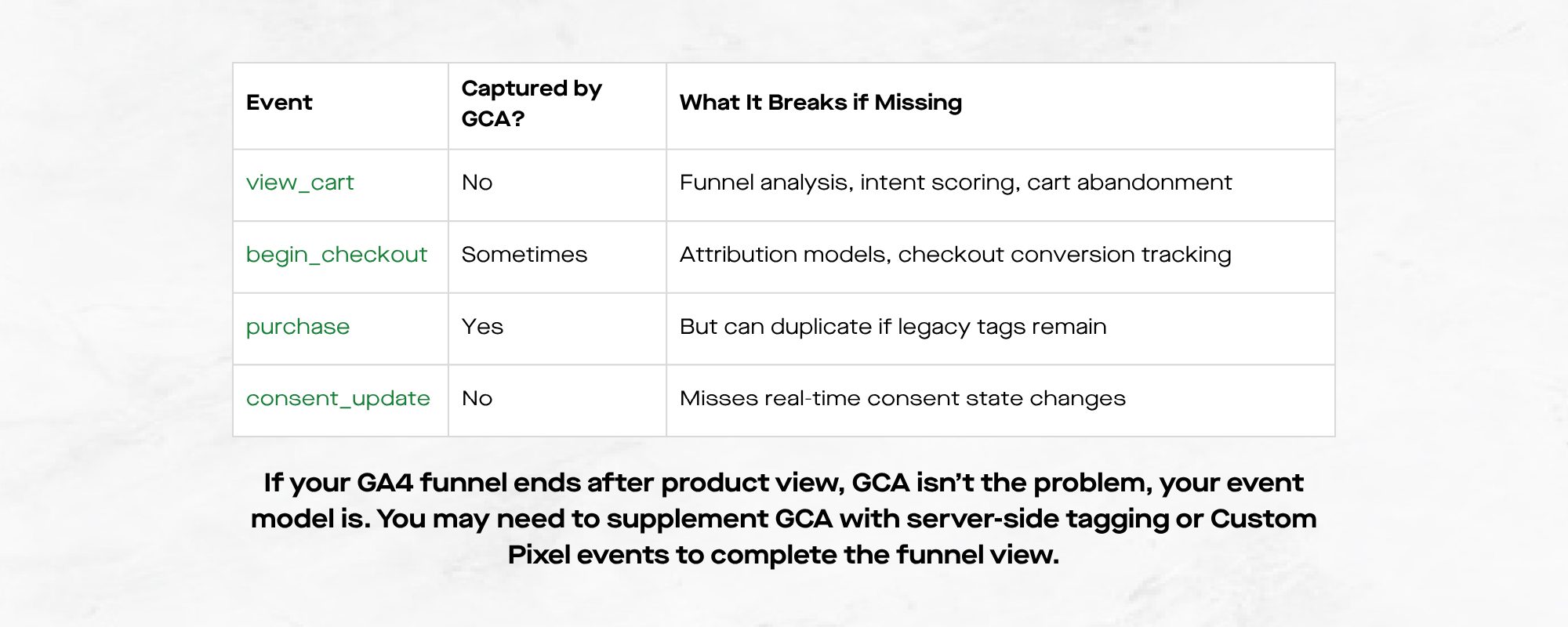Click "But can duplicate if legacy tags remain"
The height and width of the screenshot is (627, 1568).
click(x=893, y=327)
